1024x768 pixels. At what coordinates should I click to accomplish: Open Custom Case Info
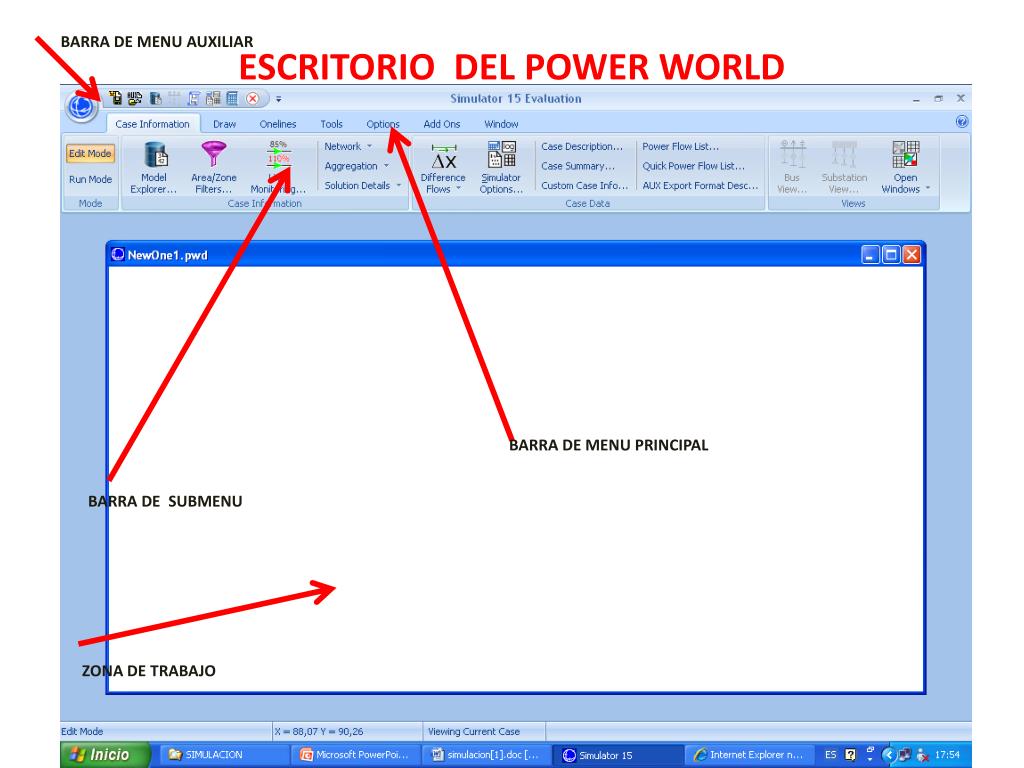584,185
